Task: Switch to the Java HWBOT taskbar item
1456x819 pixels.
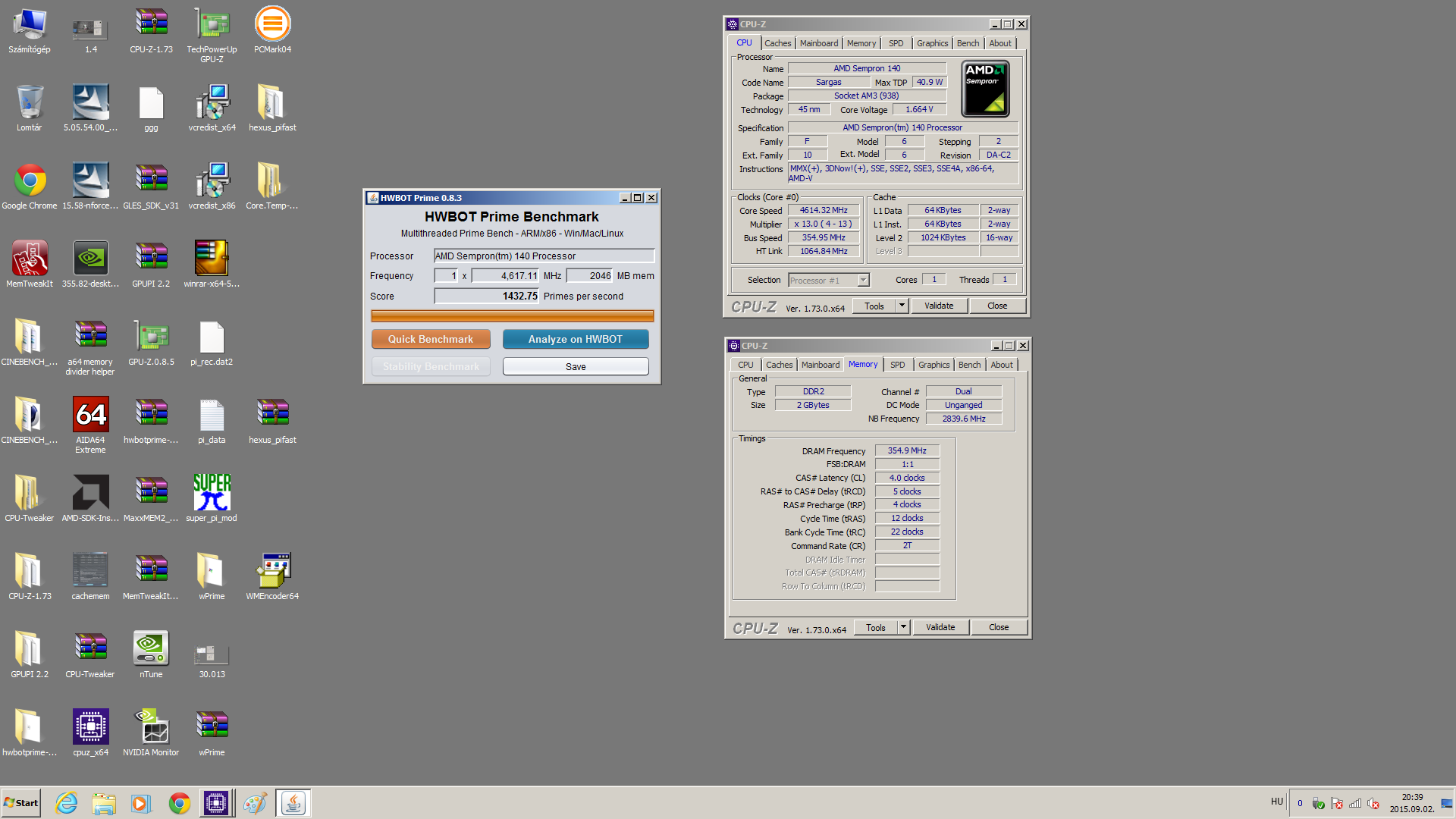Action: pos(293,803)
